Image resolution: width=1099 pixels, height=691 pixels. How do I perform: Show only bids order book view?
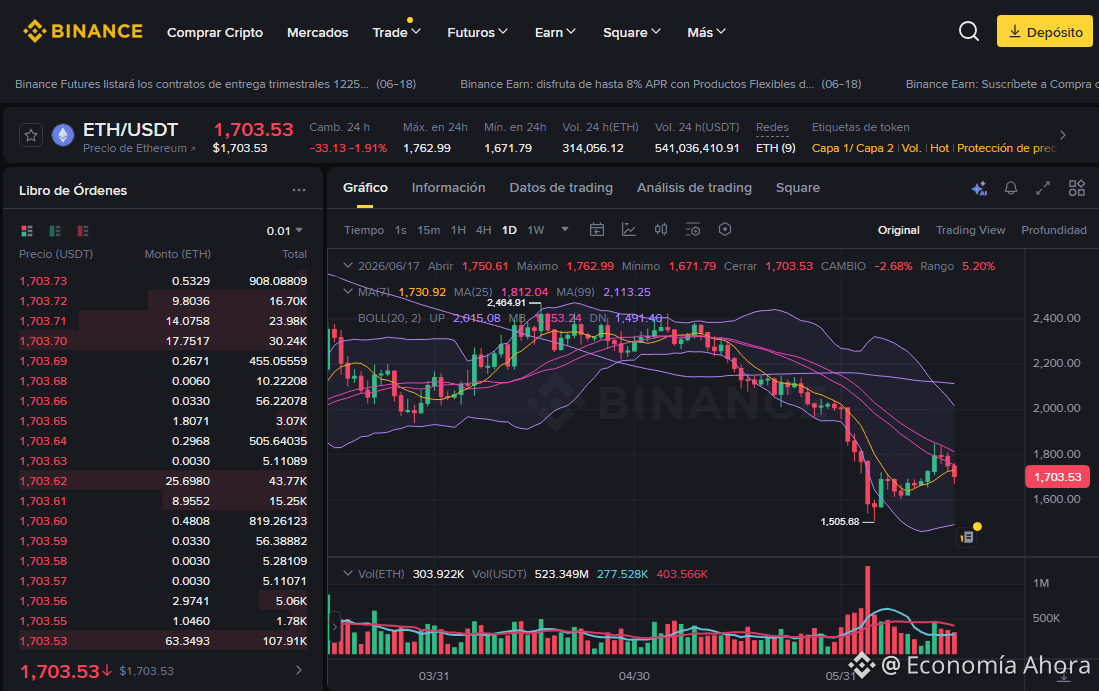[55, 231]
